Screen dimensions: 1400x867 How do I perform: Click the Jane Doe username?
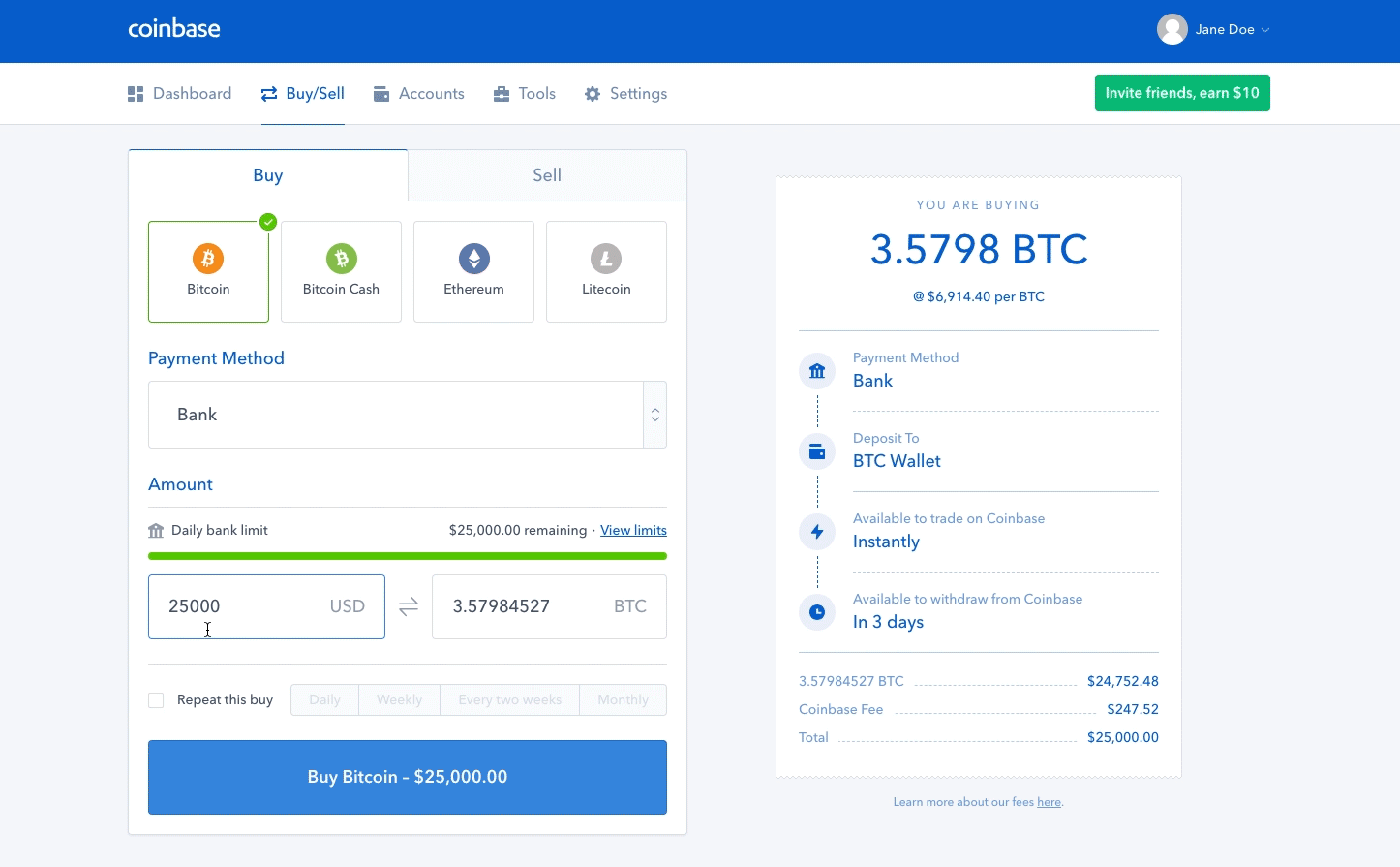[1225, 29]
